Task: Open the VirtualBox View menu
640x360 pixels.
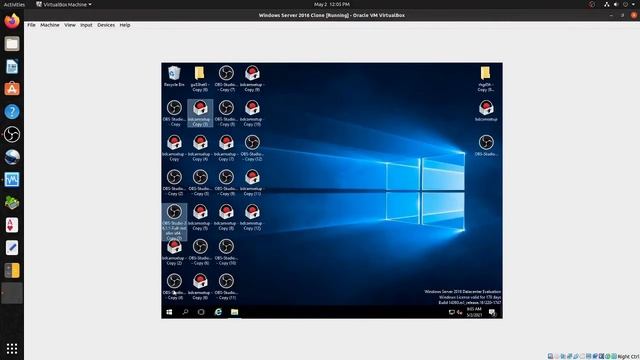Action: (x=70, y=25)
